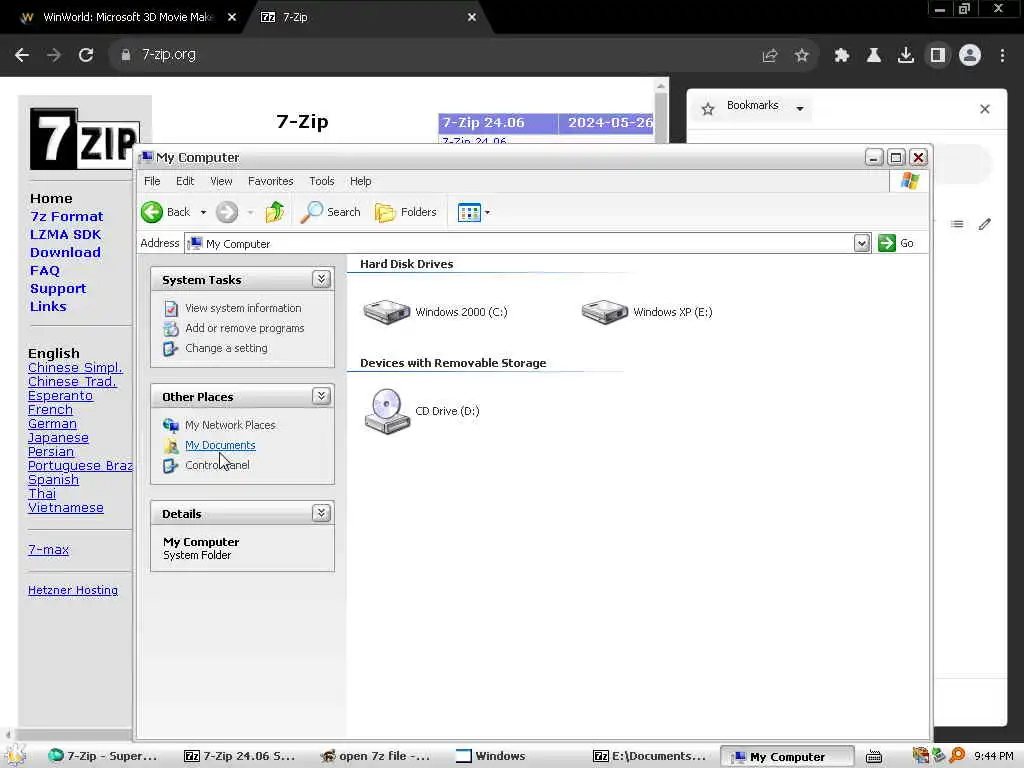Click the 7-max link
Viewport: 1024px width, 768px height.
[48, 550]
